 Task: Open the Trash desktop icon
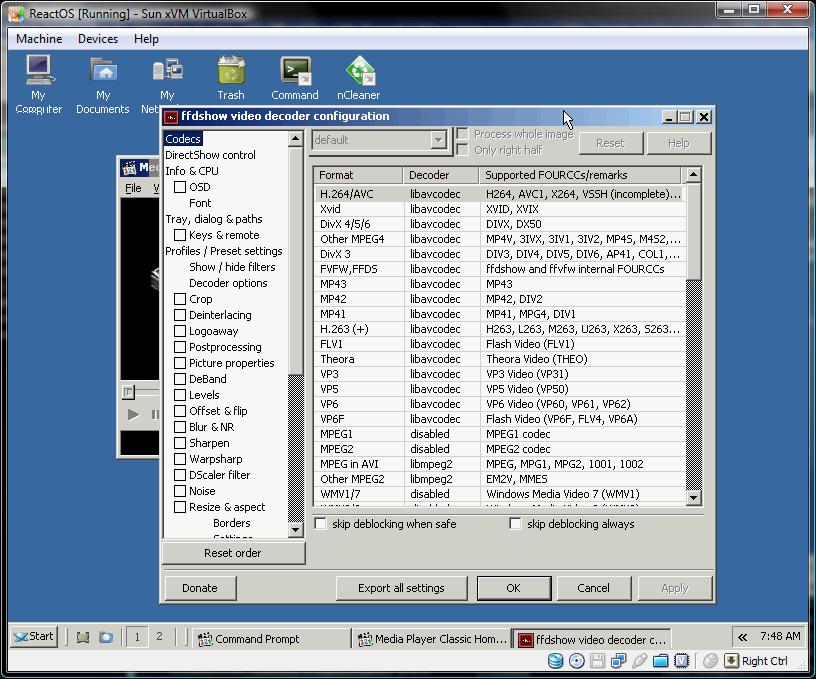[x=231, y=72]
